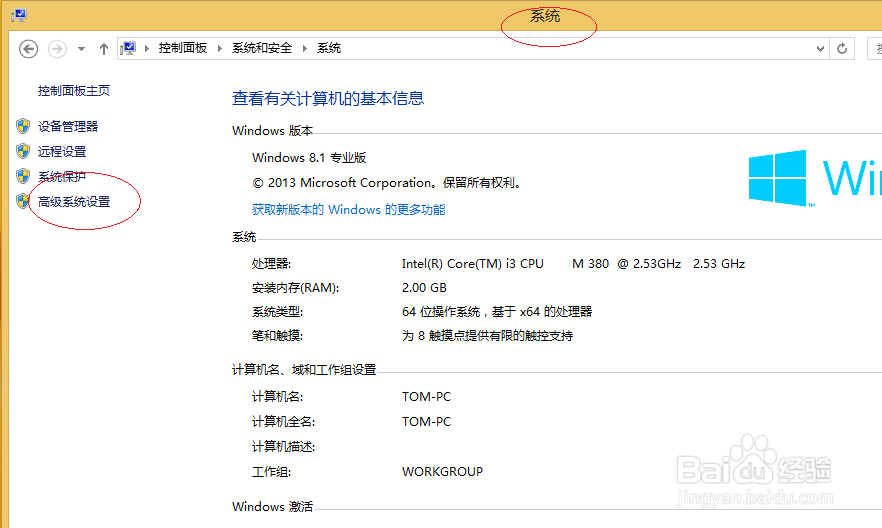Open 系统保护
The width and height of the screenshot is (882, 528).
pos(62,177)
